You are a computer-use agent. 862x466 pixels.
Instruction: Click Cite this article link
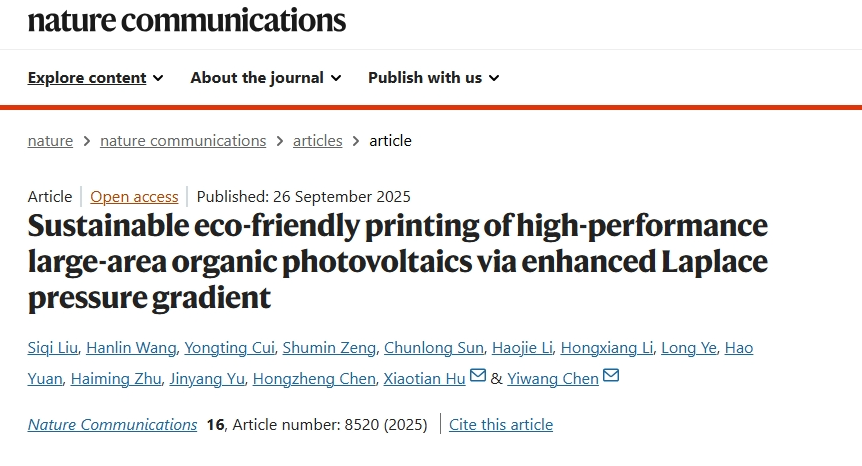501,424
